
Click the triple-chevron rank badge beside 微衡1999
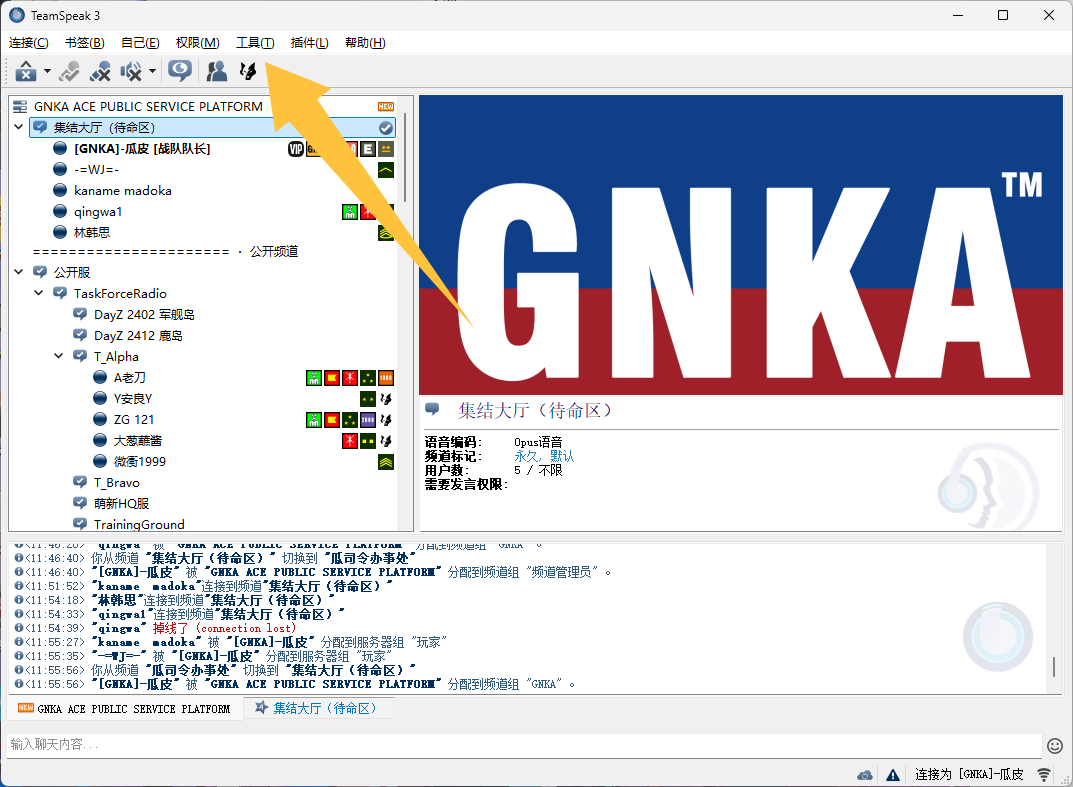pos(386,462)
